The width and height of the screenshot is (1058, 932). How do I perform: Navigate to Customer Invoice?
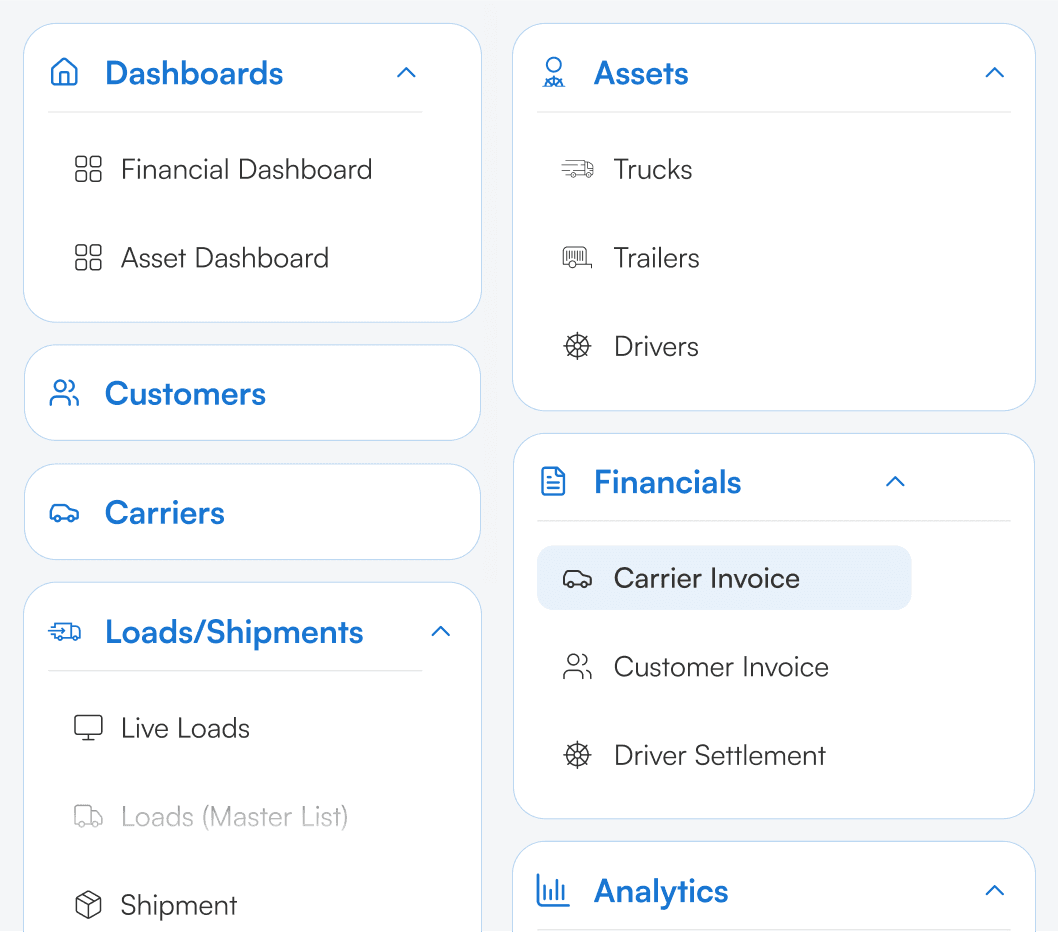click(721, 667)
